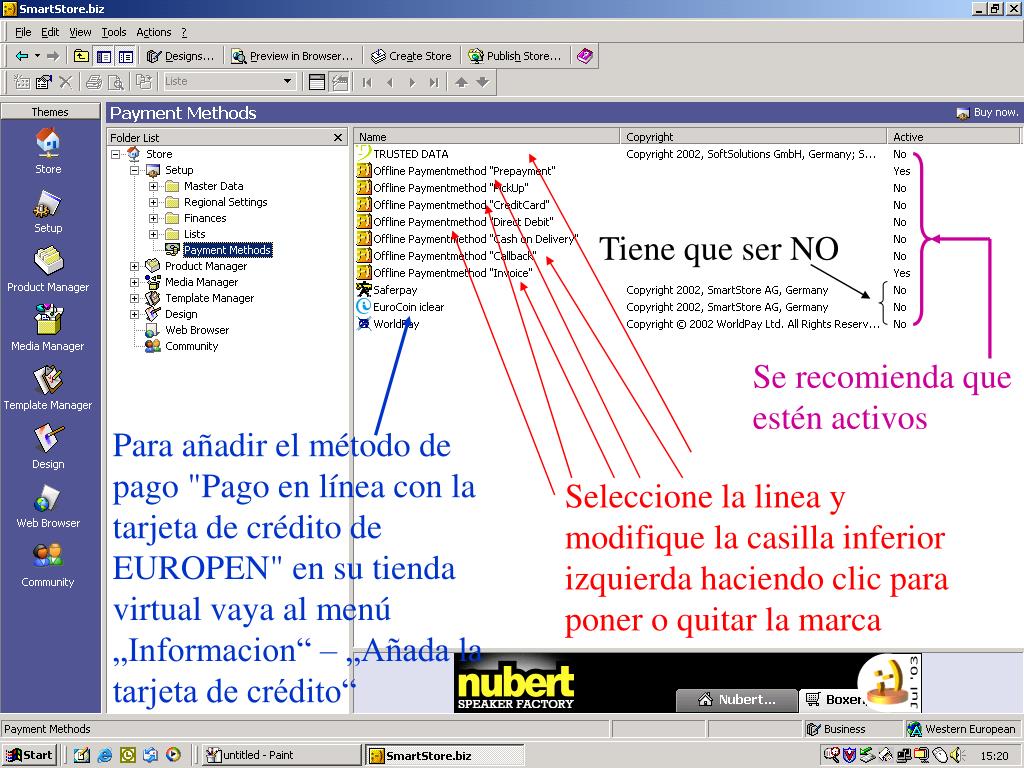The image size is (1024, 768).
Task: Select Community in the folder tree
Action: [x=191, y=346]
